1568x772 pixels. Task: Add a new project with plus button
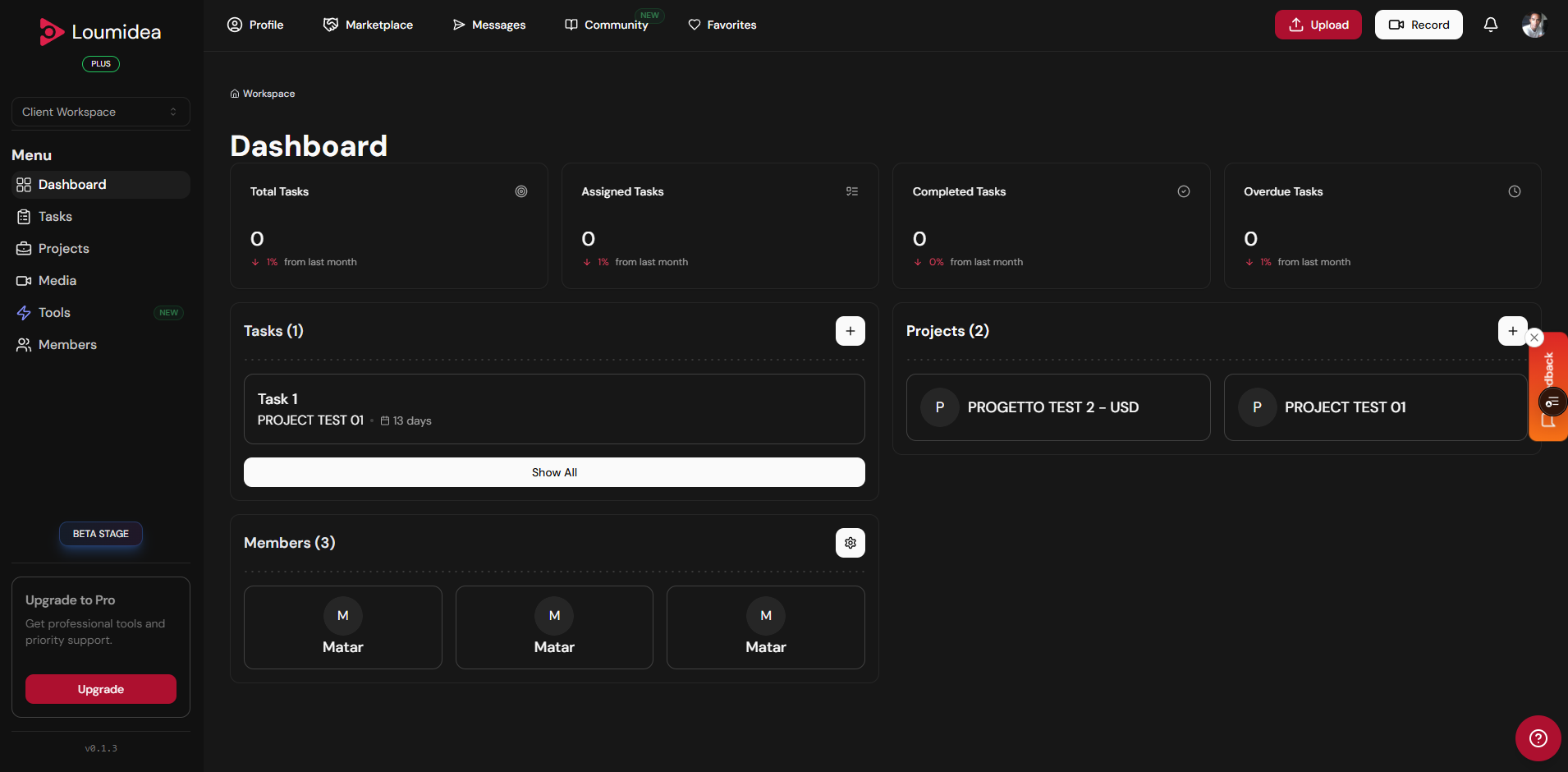[x=1513, y=331]
